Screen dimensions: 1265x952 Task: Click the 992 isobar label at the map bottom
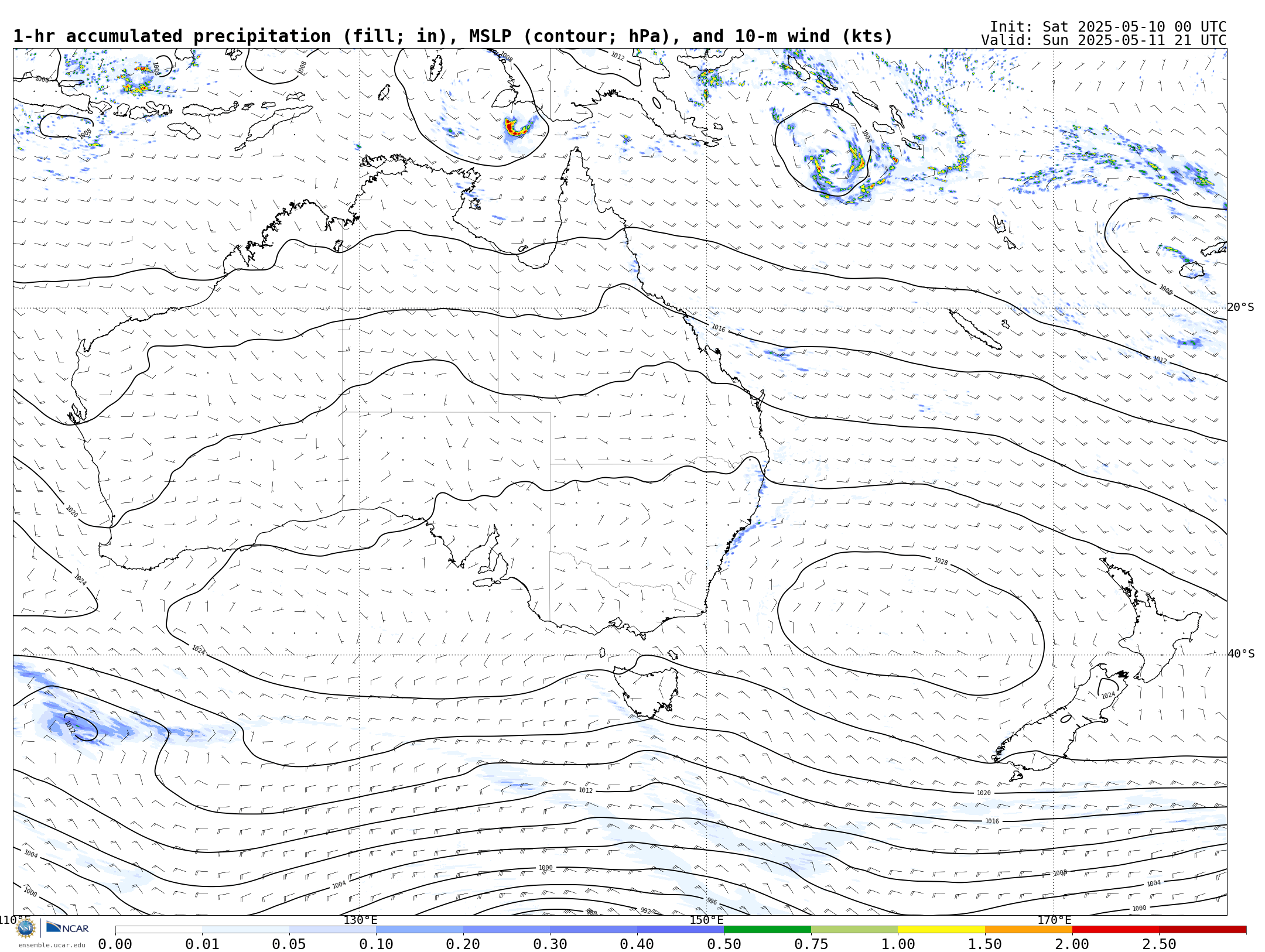point(645,910)
